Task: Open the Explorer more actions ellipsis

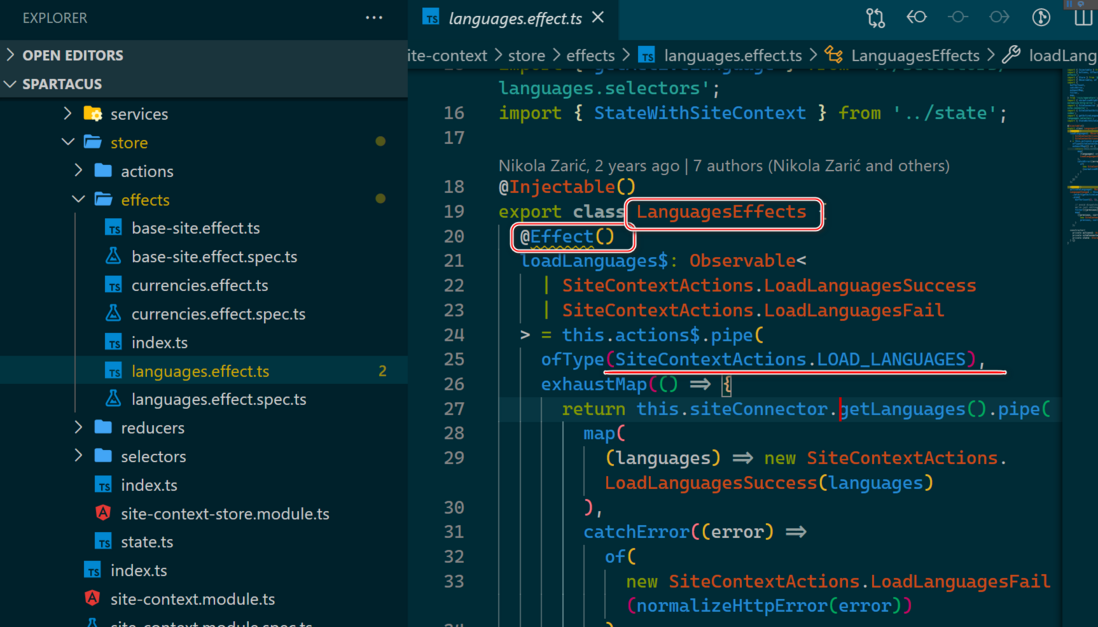Action: pos(374,18)
